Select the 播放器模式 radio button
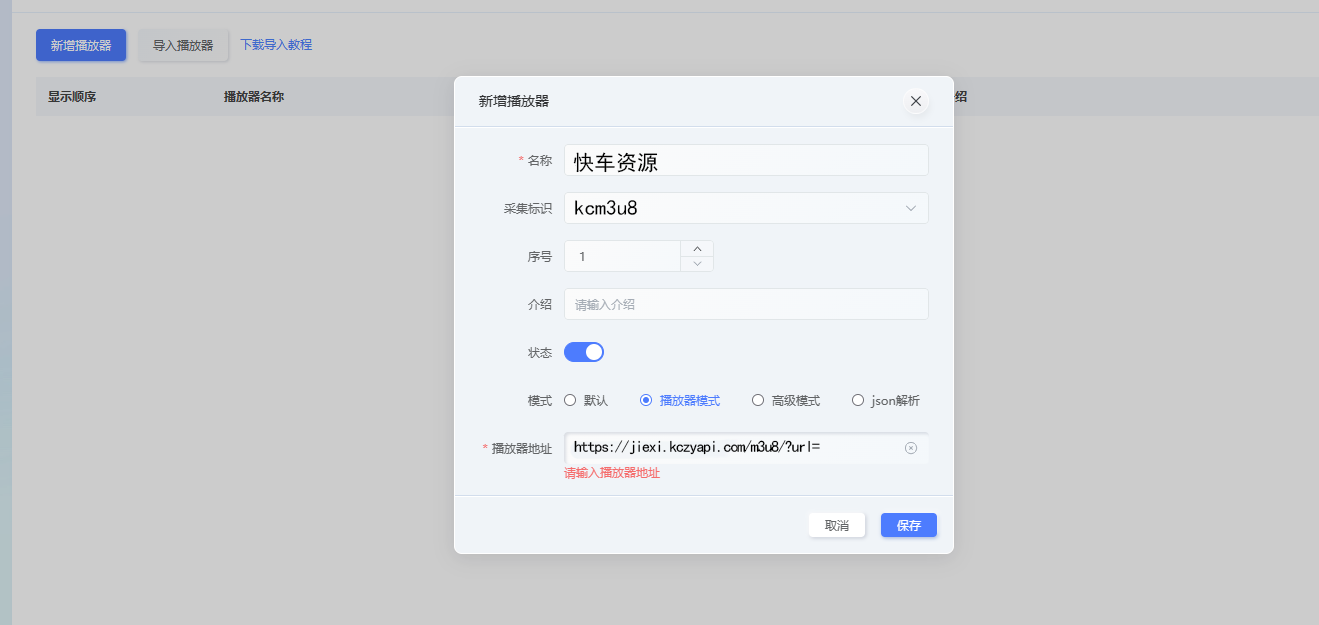This screenshot has width=1319, height=625. tap(646, 400)
